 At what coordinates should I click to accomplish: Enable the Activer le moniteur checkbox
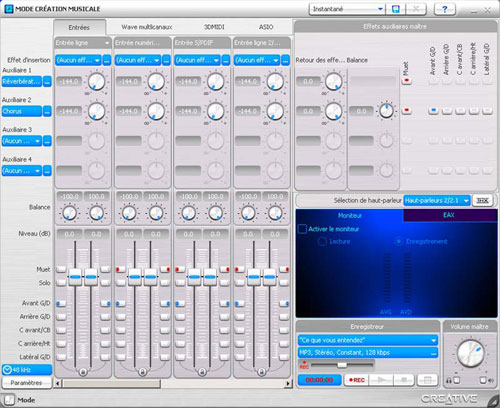(x=302, y=229)
